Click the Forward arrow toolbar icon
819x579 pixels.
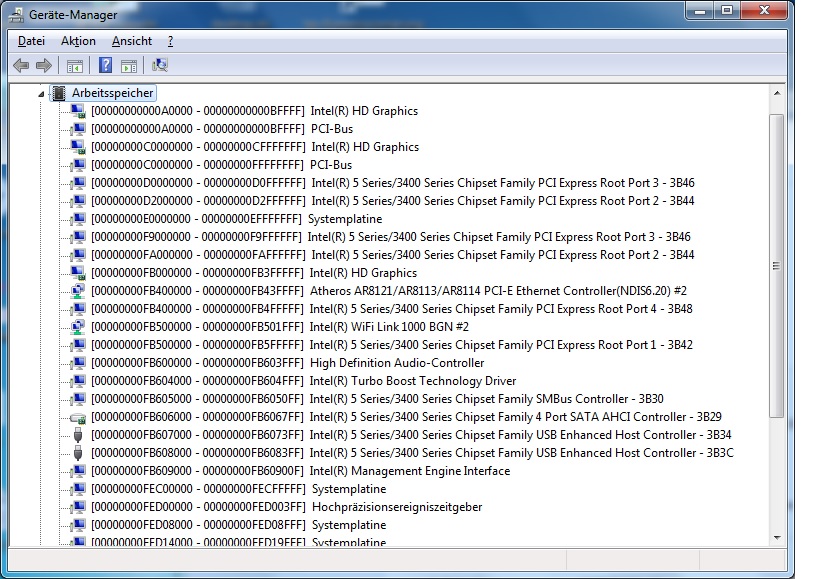tap(44, 65)
